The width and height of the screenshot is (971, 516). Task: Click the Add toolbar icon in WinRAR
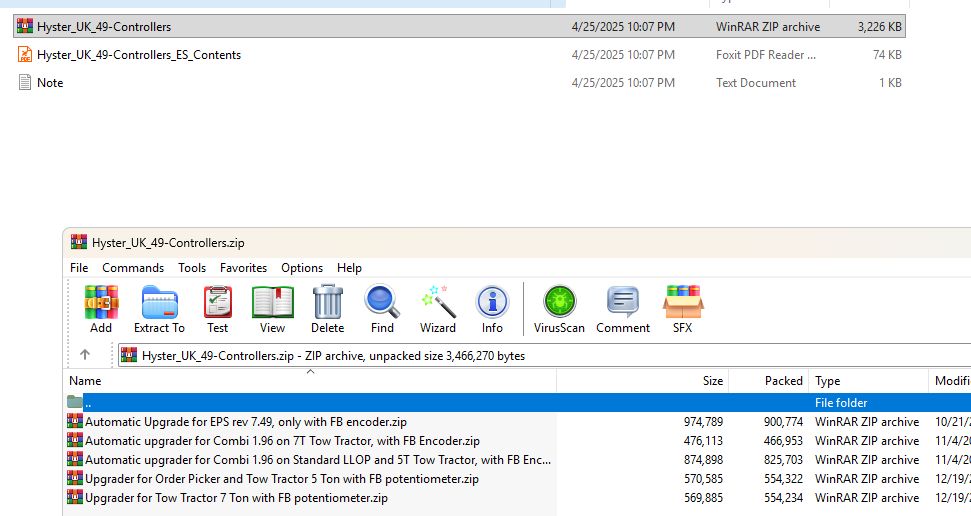(101, 302)
